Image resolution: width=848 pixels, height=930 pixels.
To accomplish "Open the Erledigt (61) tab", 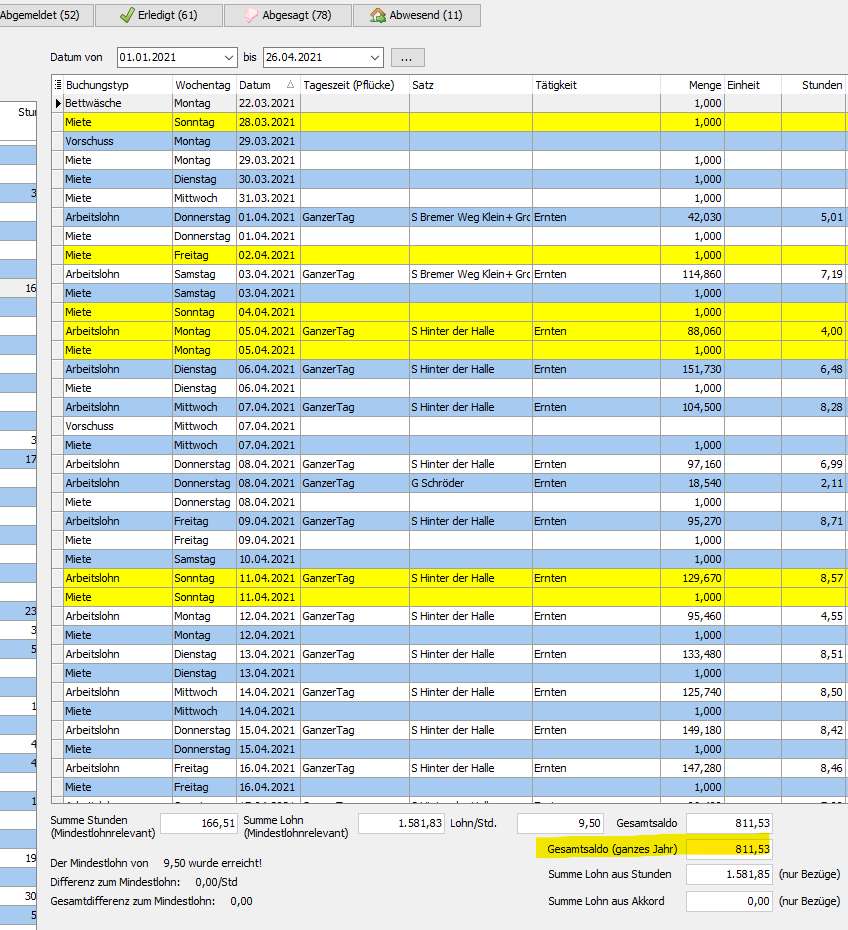I will tap(158, 15).
